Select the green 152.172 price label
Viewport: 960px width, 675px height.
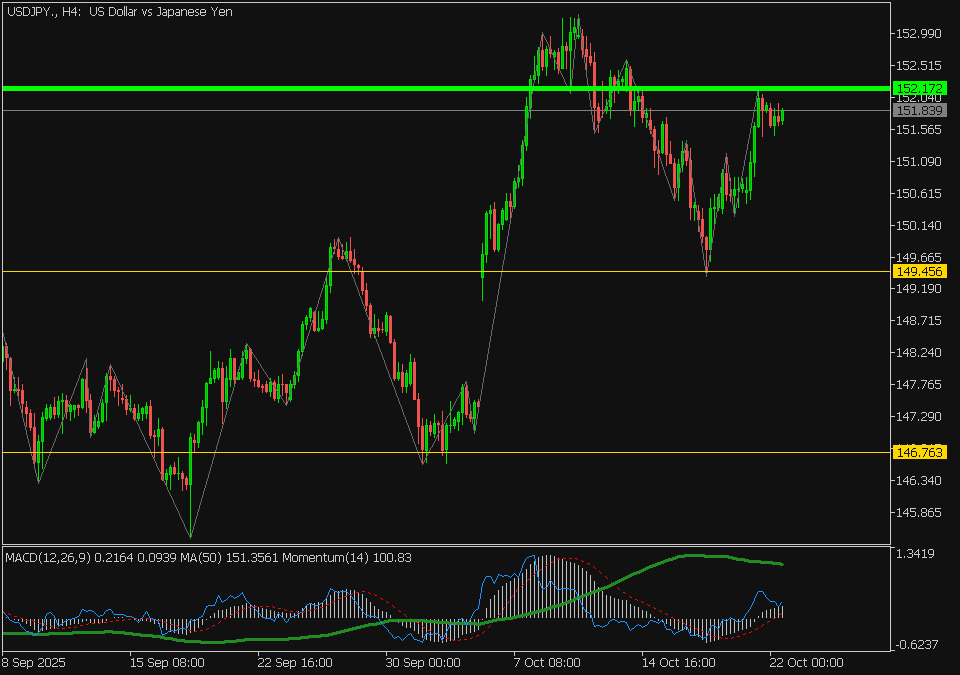(918, 88)
